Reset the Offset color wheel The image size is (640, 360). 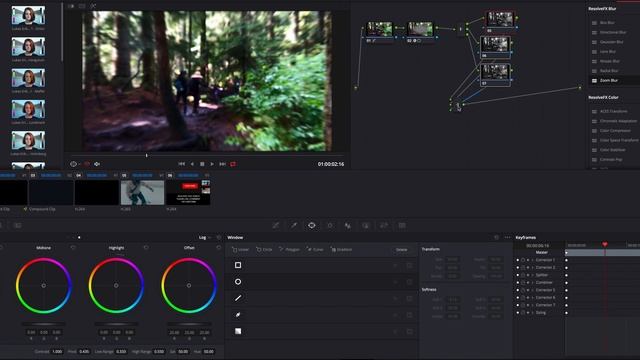pyautogui.click(x=219, y=248)
